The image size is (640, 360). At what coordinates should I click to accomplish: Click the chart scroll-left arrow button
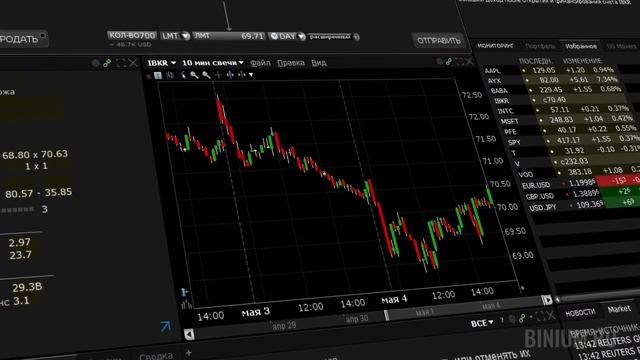click(189, 334)
